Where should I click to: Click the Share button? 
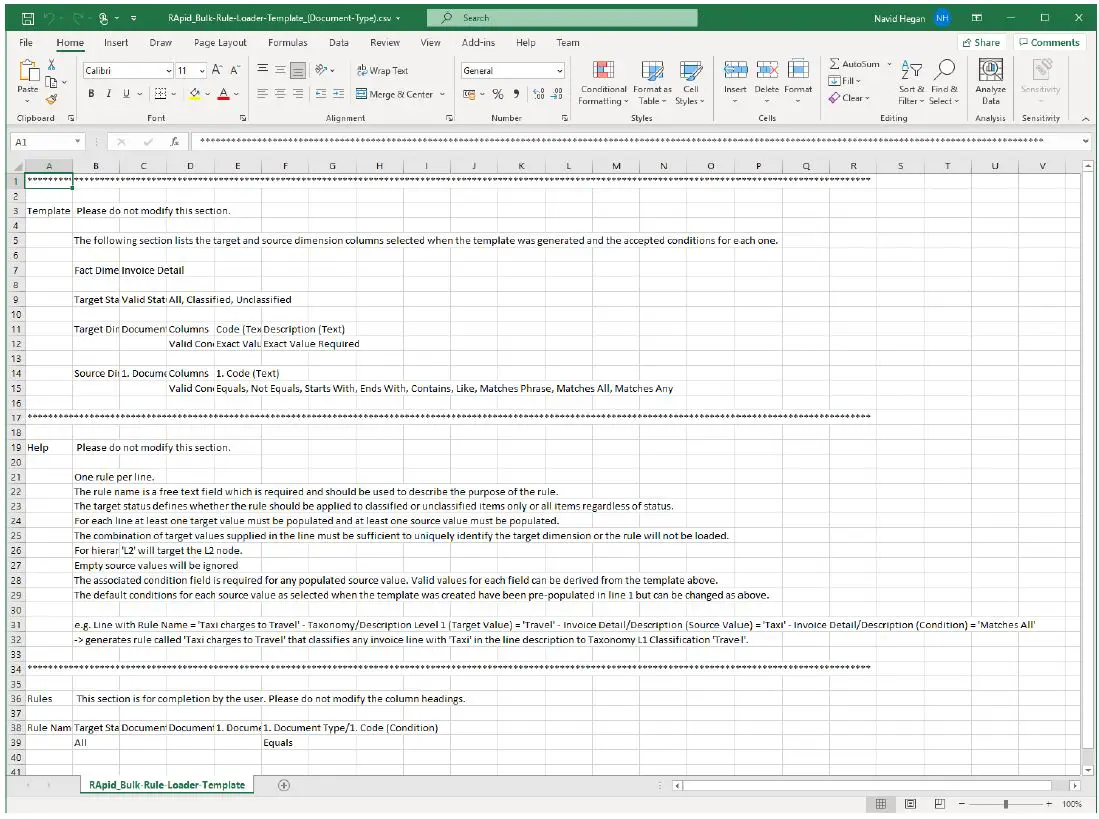pyautogui.click(x=981, y=42)
